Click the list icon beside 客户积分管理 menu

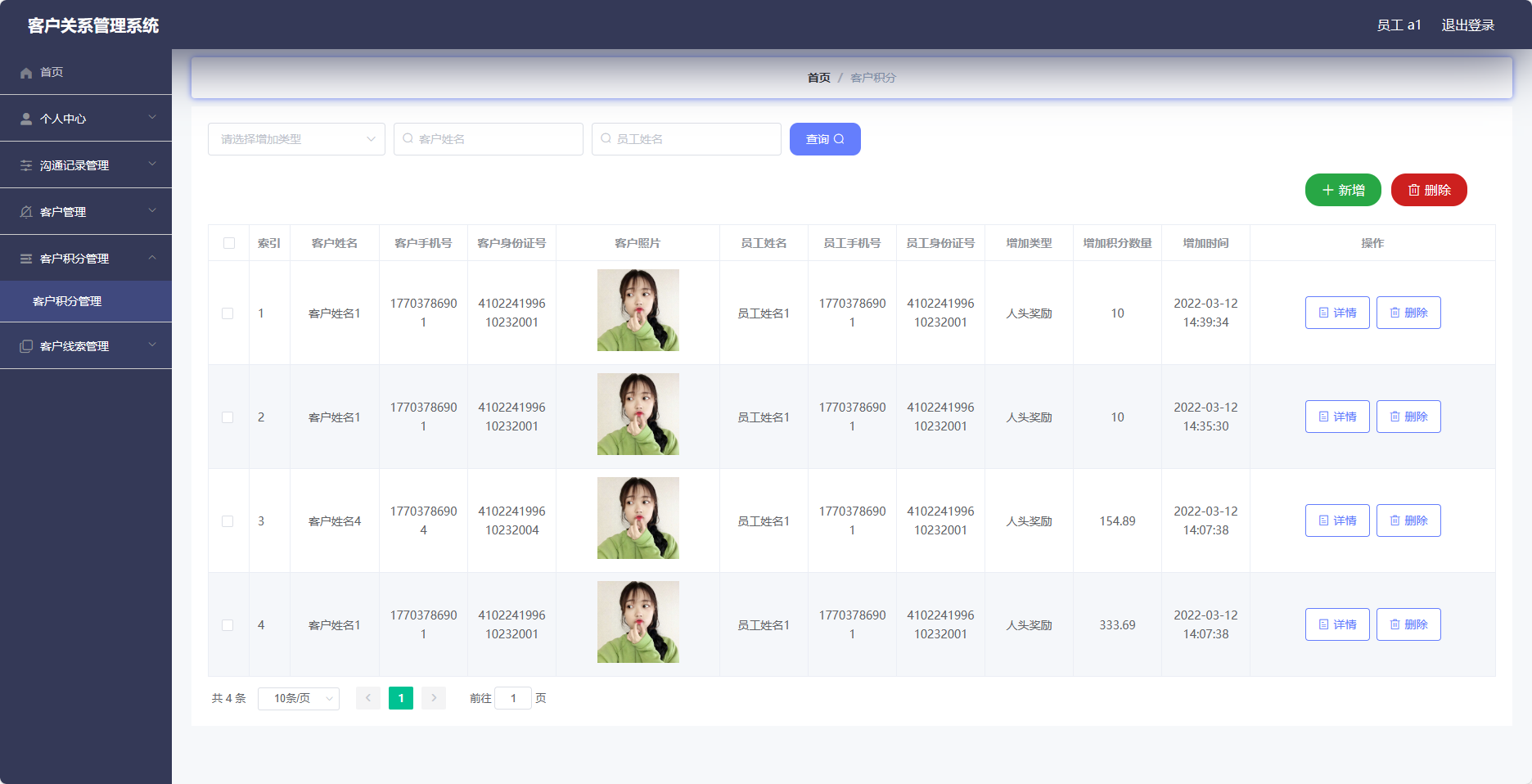(x=26, y=259)
